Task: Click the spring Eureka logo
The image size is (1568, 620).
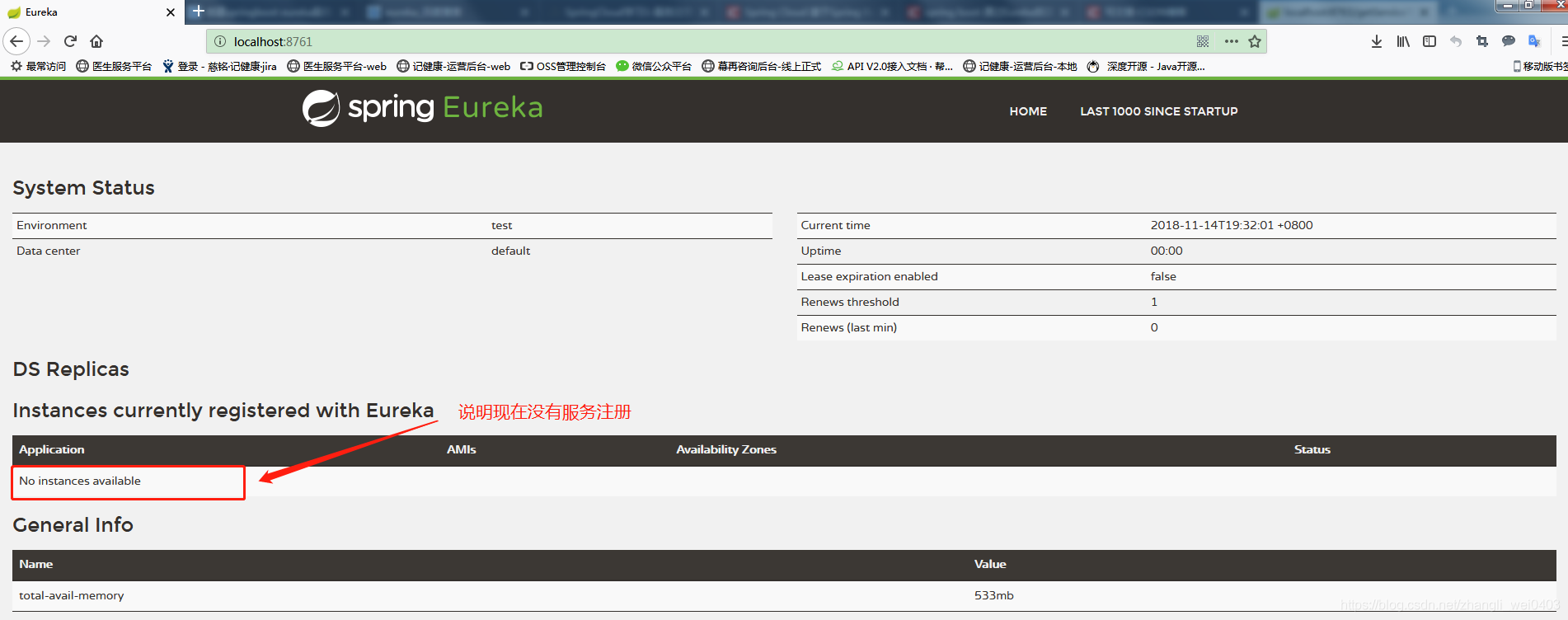Action: coord(422,108)
